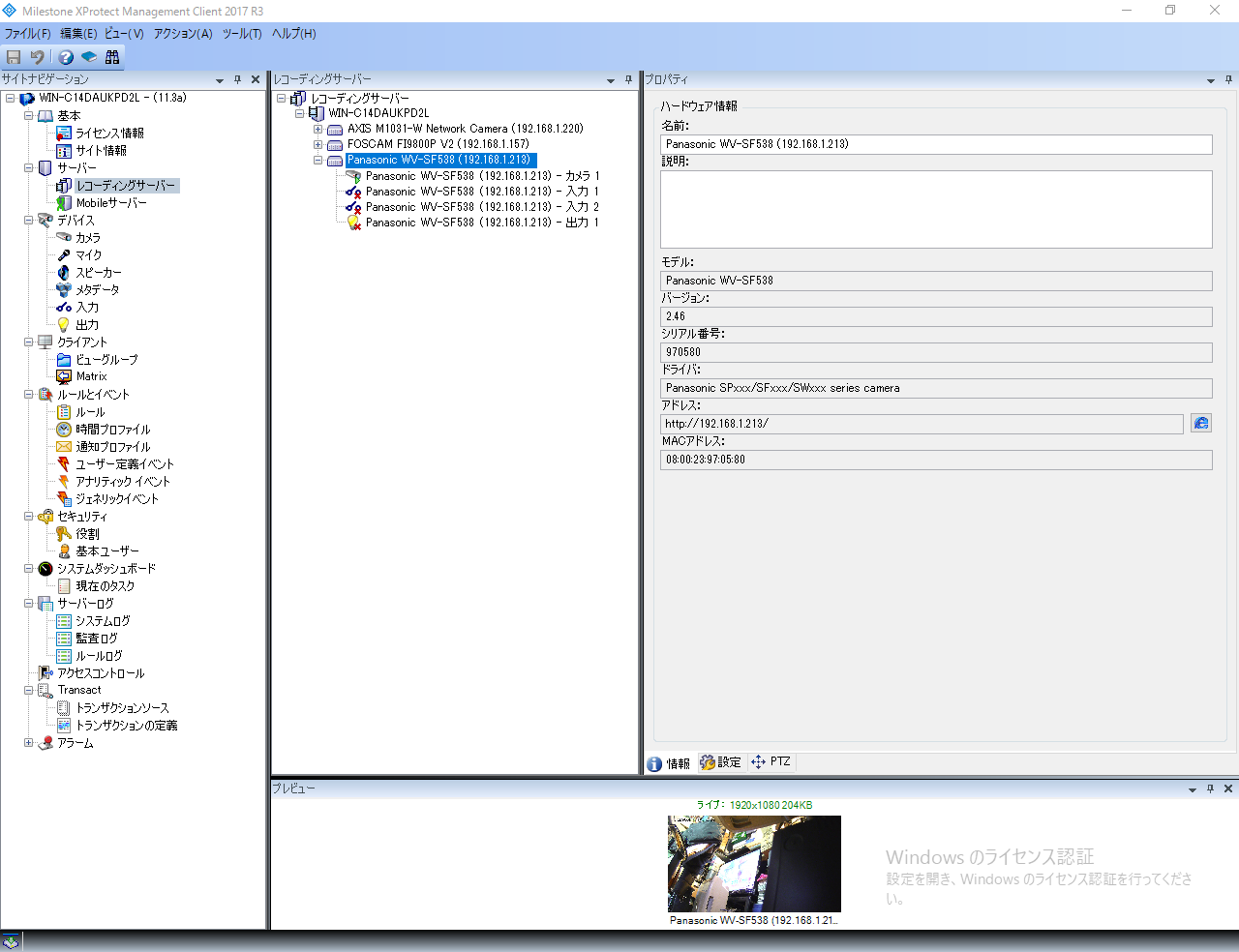The image size is (1239, 952).
Task: Close the プレビュー panel
Action: tap(1228, 788)
